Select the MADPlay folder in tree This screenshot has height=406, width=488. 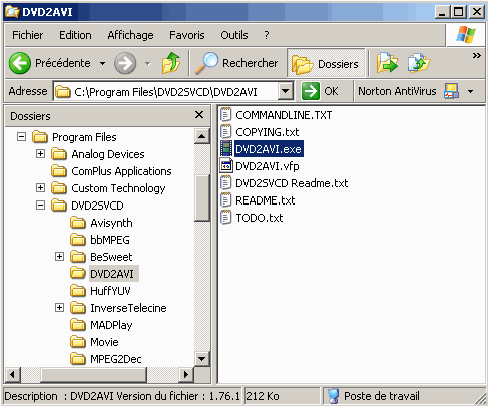pyautogui.click(x=111, y=325)
